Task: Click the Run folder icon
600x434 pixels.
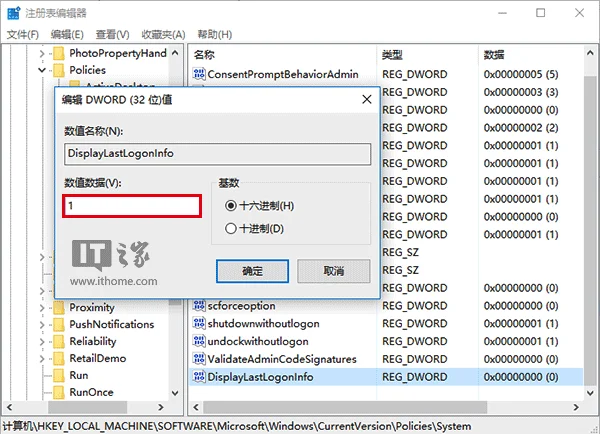Action: (59, 375)
